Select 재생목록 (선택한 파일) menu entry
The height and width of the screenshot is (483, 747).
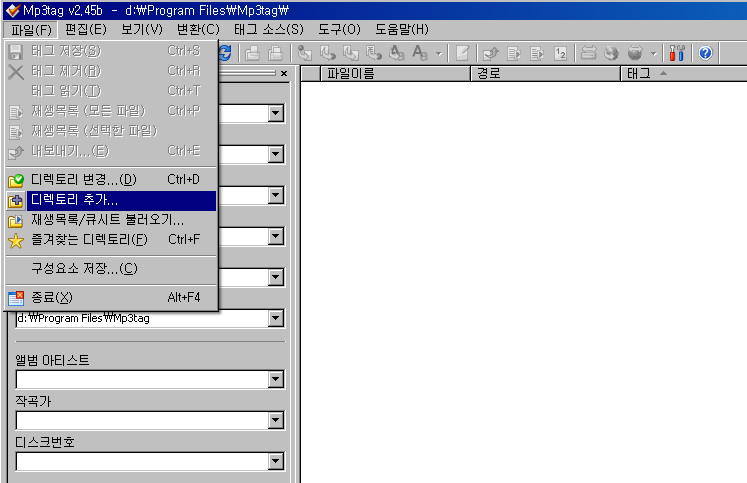point(111,131)
